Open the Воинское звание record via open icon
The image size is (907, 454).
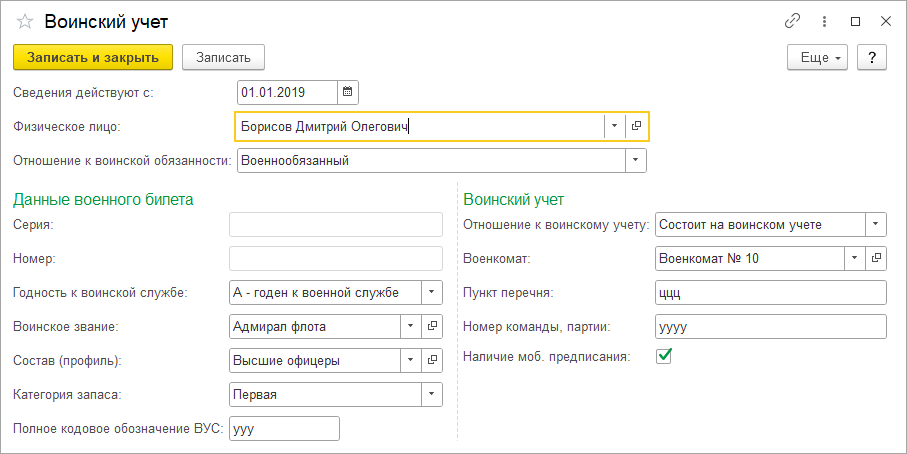(433, 326)
